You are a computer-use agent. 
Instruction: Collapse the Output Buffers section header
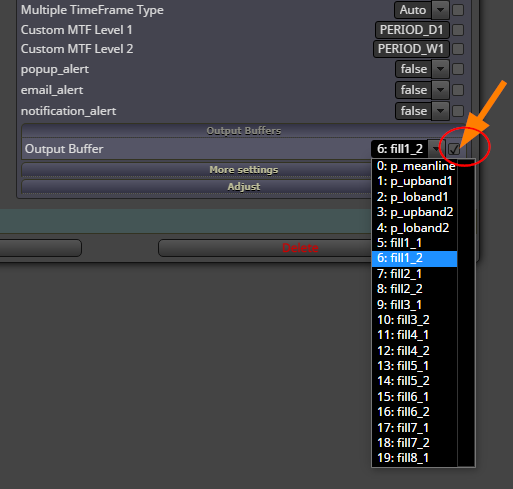(244, 130)
